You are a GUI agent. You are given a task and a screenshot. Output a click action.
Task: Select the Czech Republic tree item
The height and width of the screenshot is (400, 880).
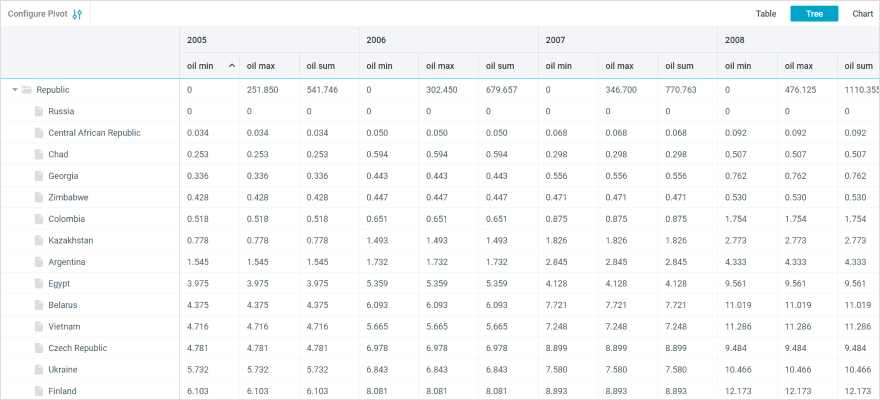77,348
